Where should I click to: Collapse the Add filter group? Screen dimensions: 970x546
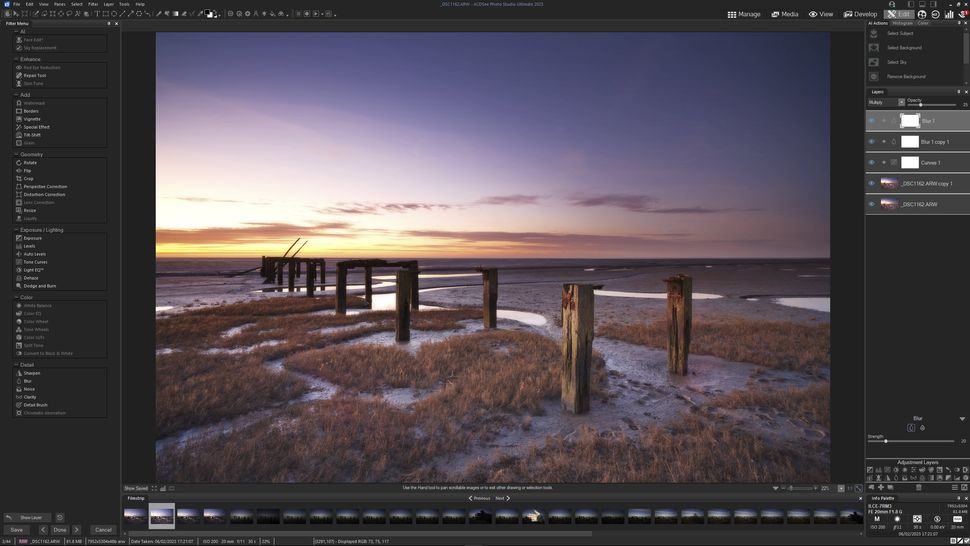16,95
